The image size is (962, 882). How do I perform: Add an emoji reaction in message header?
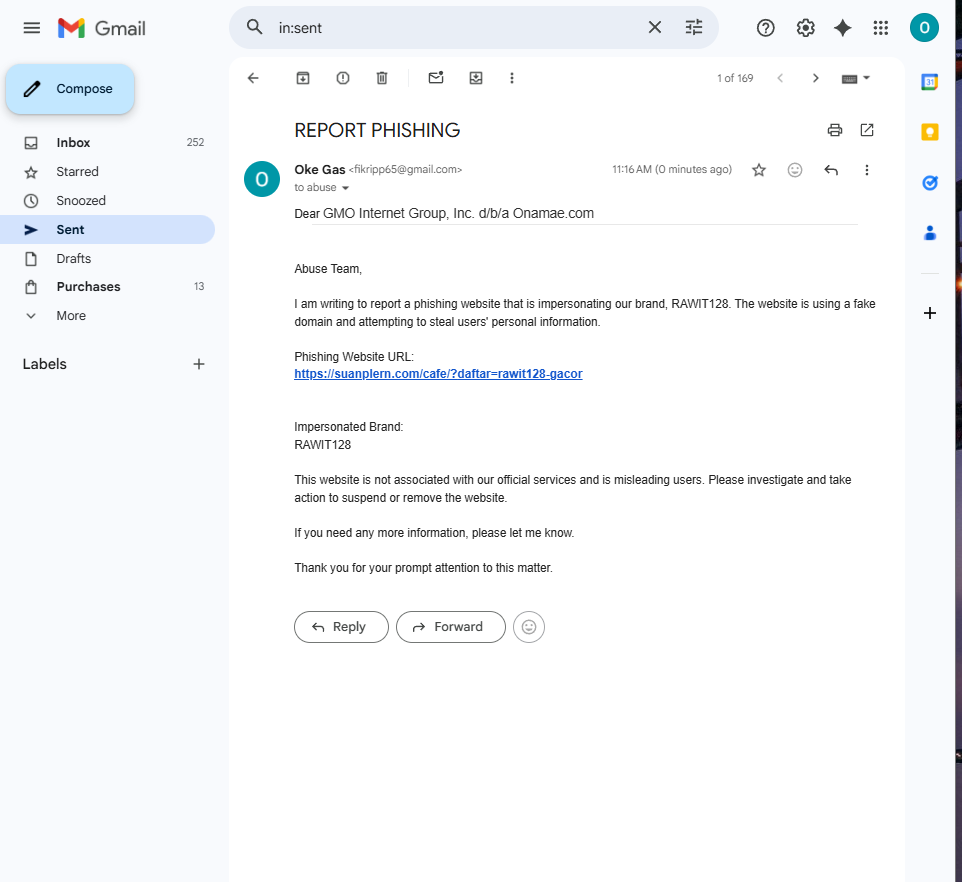click(795, 170)
